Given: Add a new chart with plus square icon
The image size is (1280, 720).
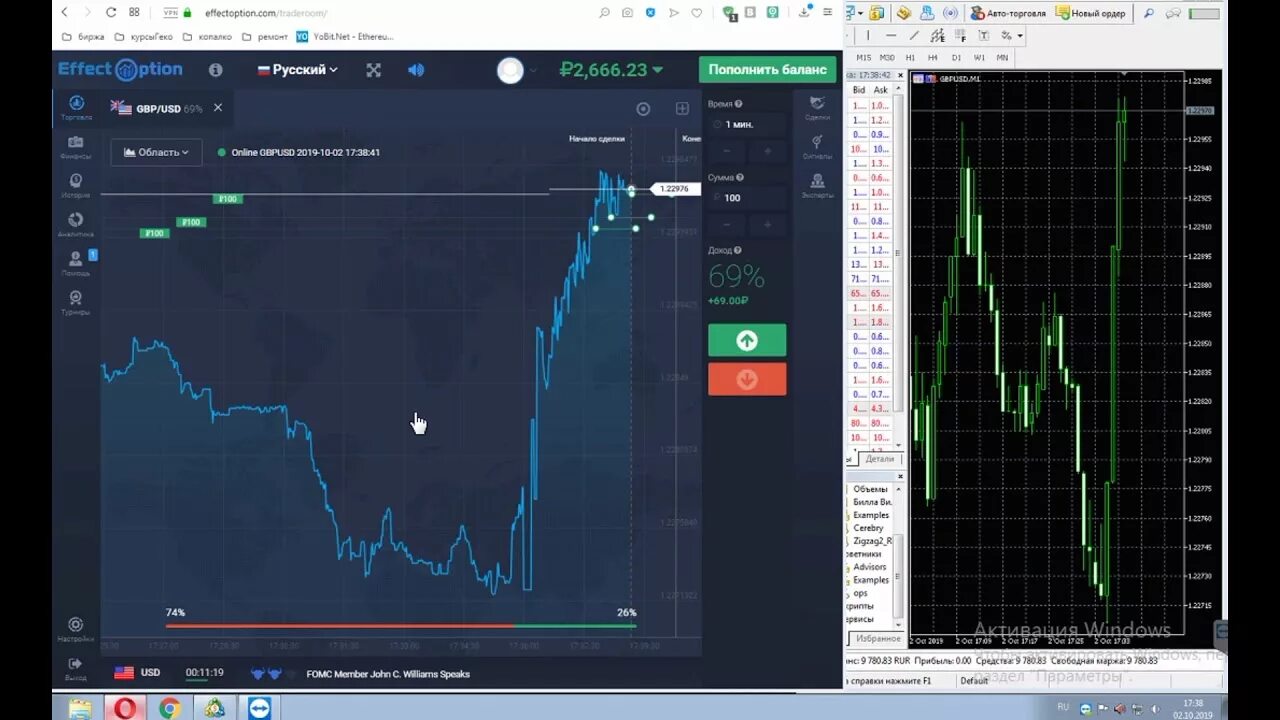Looking at the screenshot, I should click(682, 109).
